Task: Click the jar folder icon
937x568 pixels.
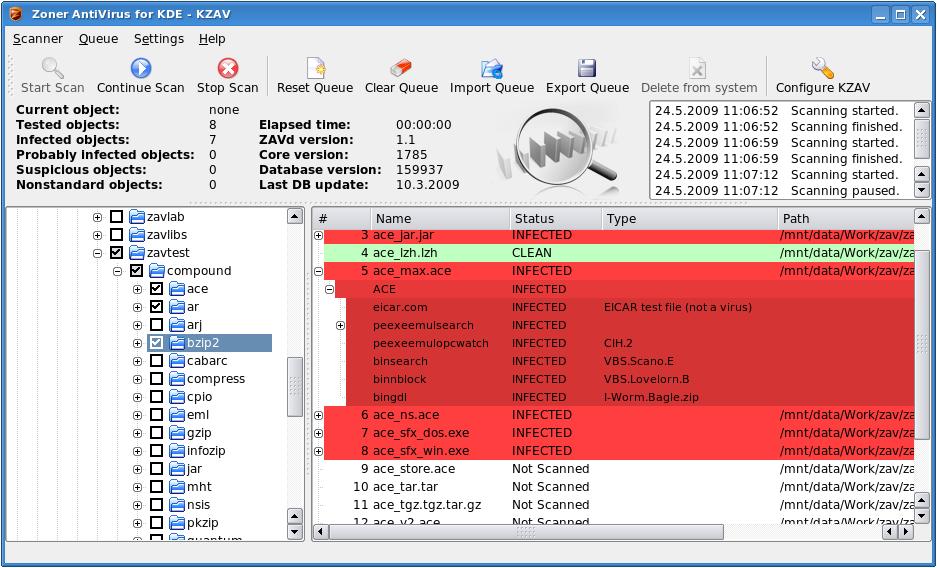Action: pyautogui.click(x=177, y=469)
